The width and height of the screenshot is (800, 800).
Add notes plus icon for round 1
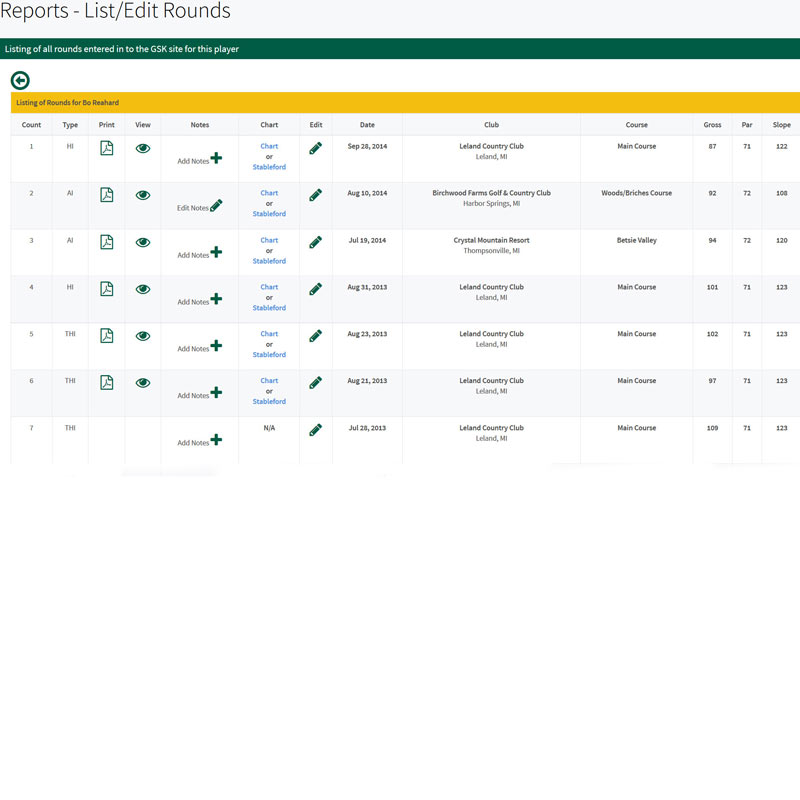216,158
